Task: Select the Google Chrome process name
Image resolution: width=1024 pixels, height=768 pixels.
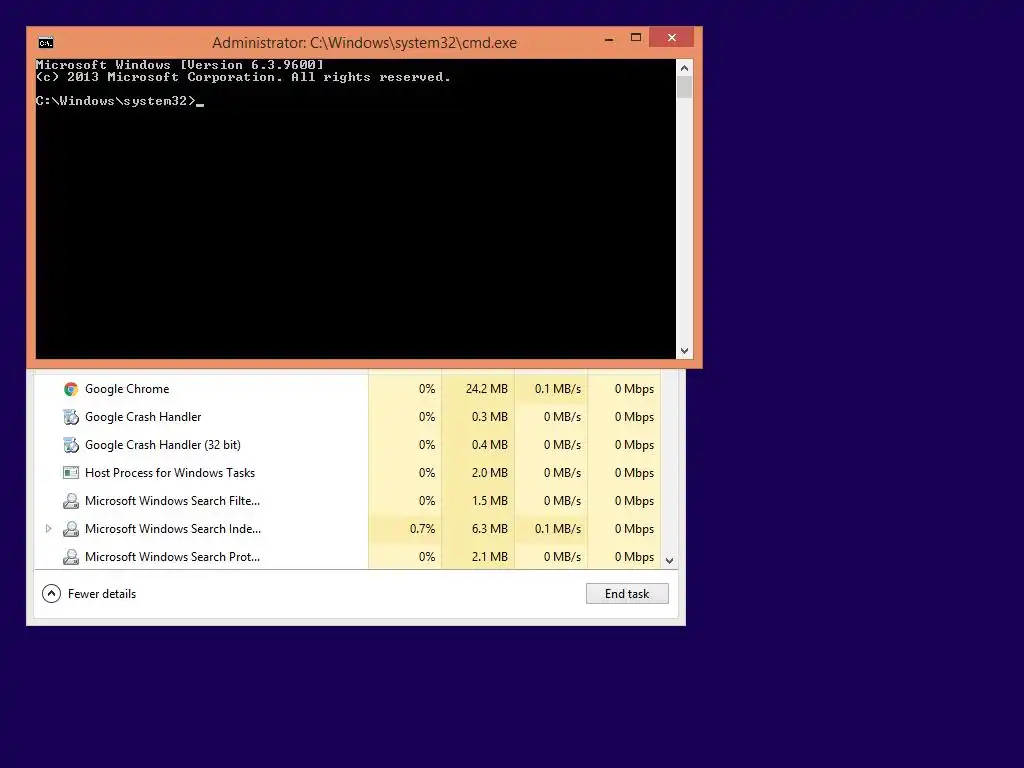Action: click(127, 389)
